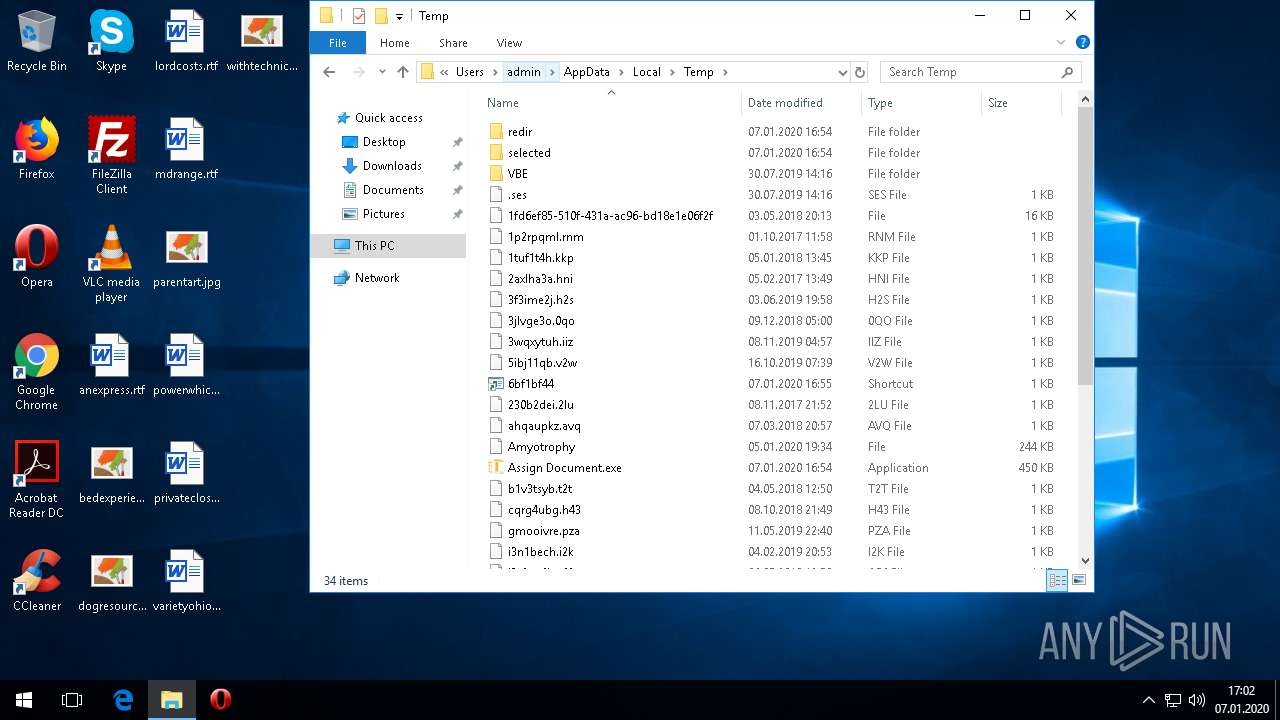Launch Opera desktop shortcut

(x=36, y=258)
